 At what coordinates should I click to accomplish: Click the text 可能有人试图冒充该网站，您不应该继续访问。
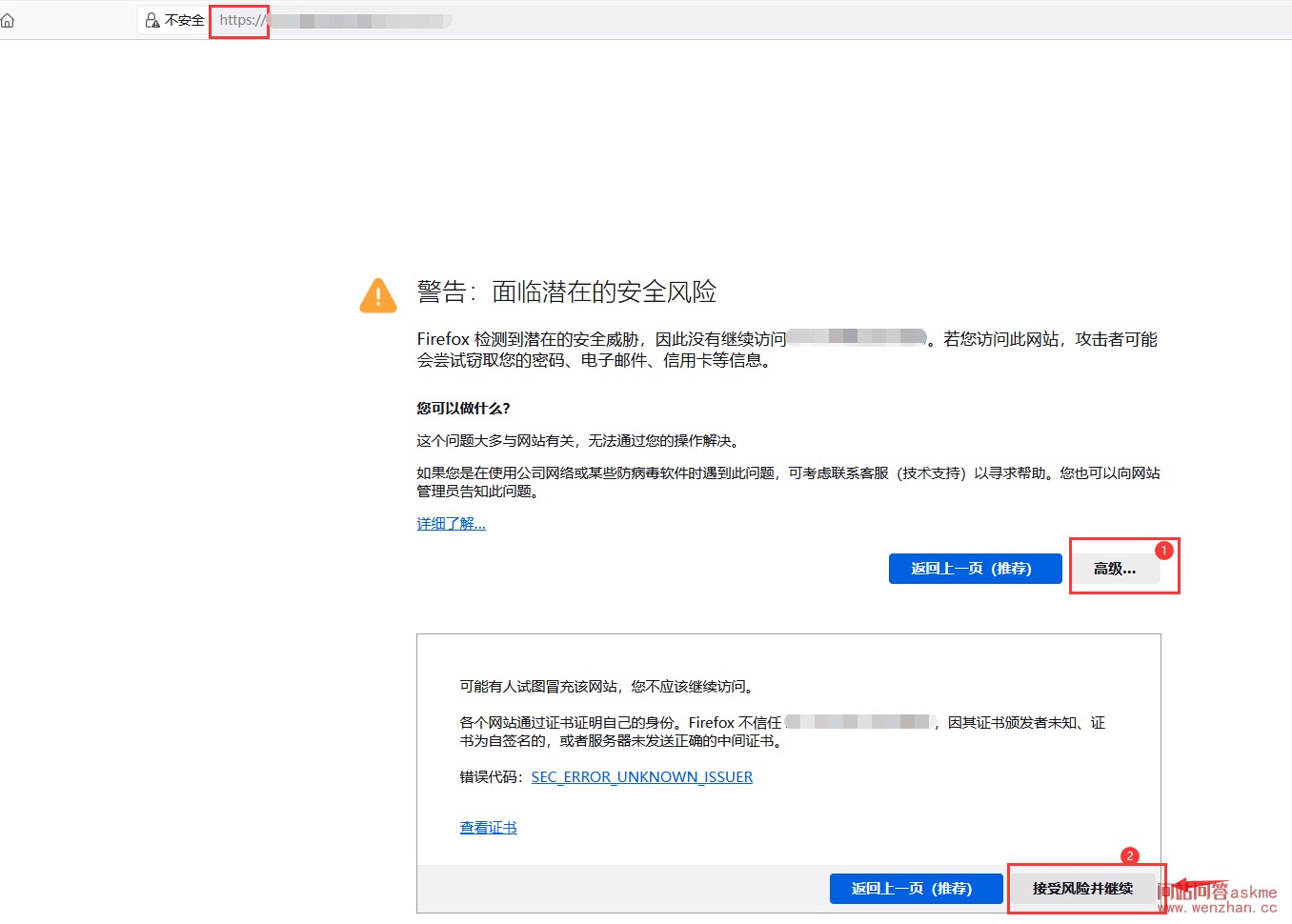click(x=609, y=687)
